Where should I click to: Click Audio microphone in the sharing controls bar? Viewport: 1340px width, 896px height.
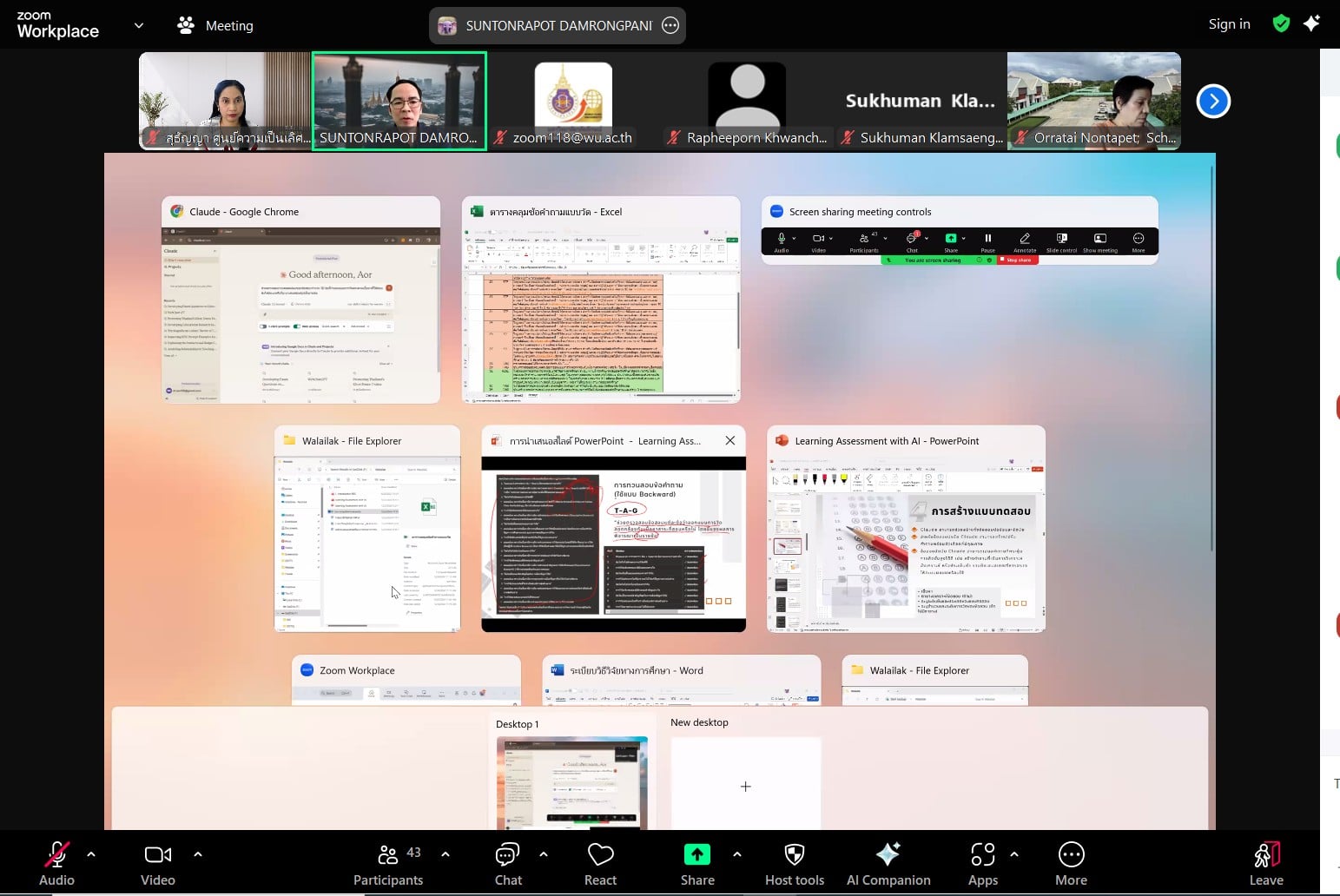tap(782, 241)
